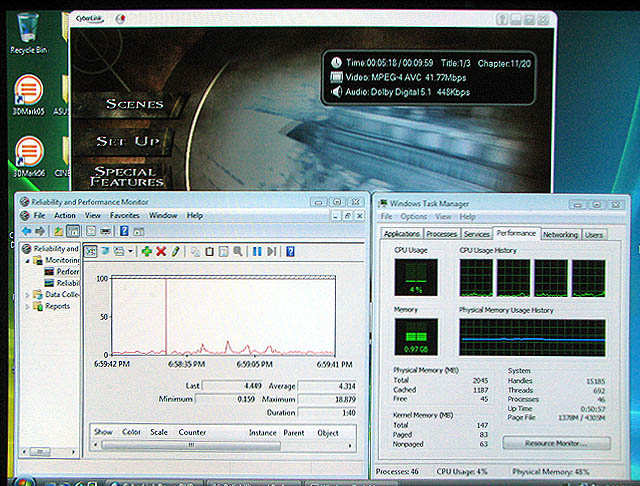Switch to the Processes tab

point(441,234)
